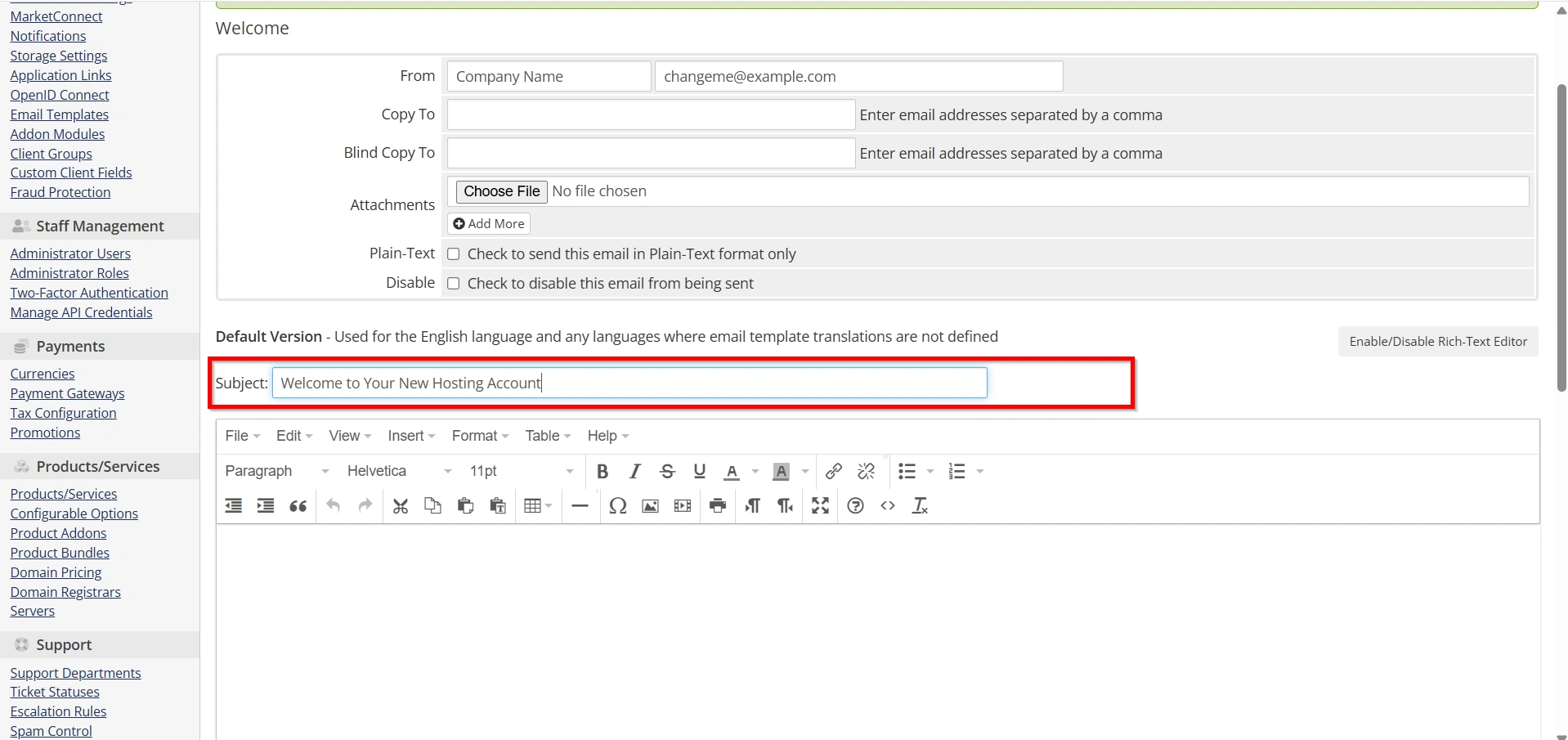Image resolution: width=1568 pixels, height=740 pixels.
Task: Expand numbered list style options arrow
Action: 980,471
